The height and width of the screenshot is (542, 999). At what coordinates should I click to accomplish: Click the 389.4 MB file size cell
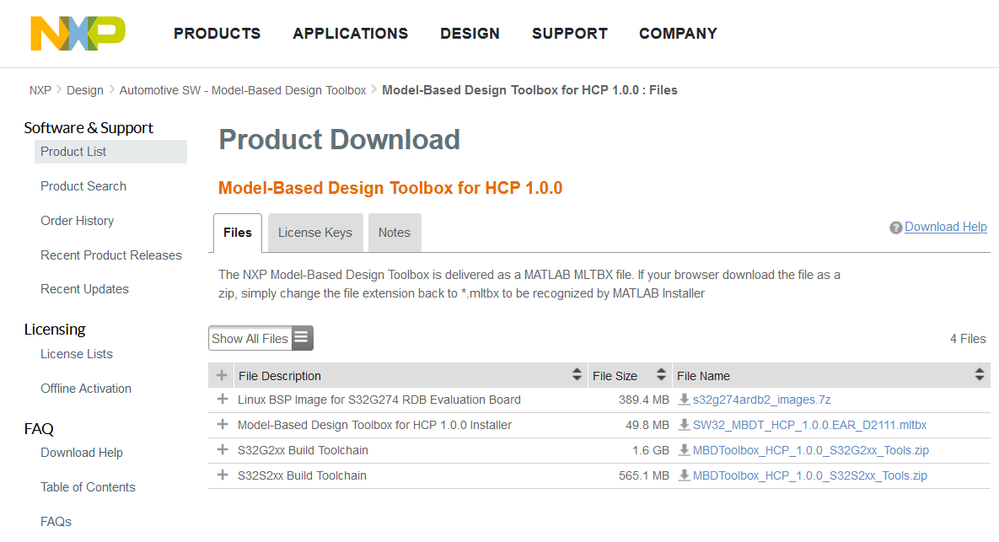point(643,400)
